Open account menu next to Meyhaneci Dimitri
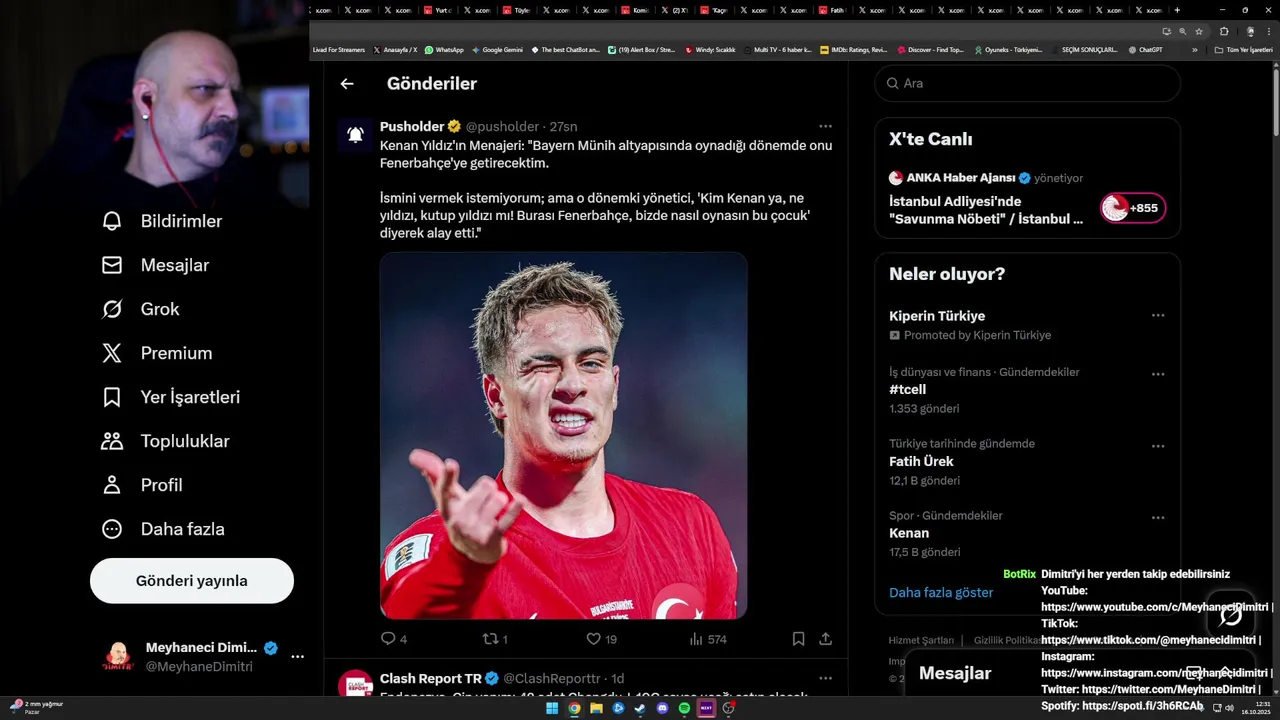 click(x=297, y=657)
